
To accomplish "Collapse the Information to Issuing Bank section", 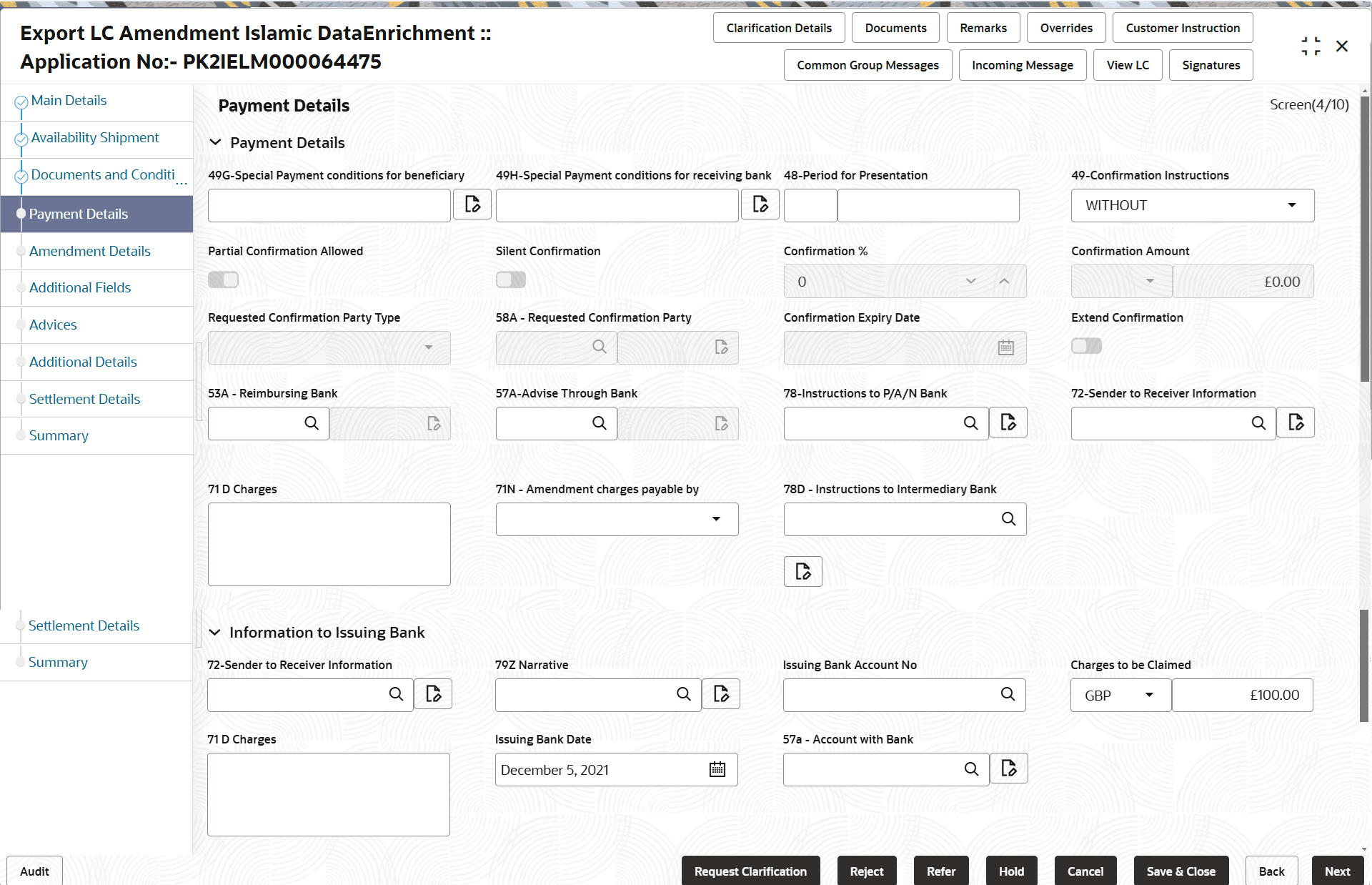I will click(x=214, y=633).
